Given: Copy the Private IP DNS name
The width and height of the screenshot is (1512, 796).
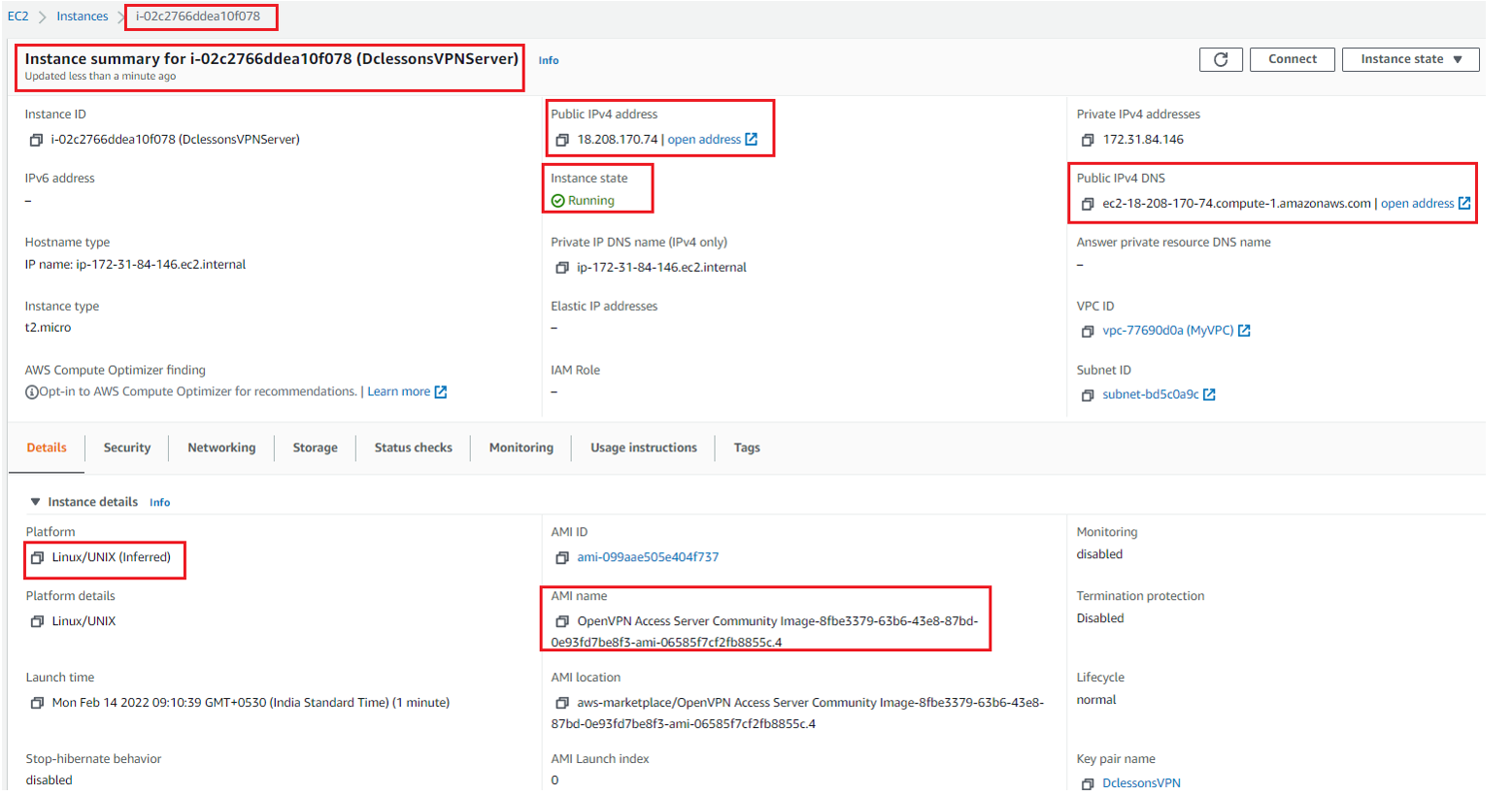Looking at the screenshot, I should point(561,268).
